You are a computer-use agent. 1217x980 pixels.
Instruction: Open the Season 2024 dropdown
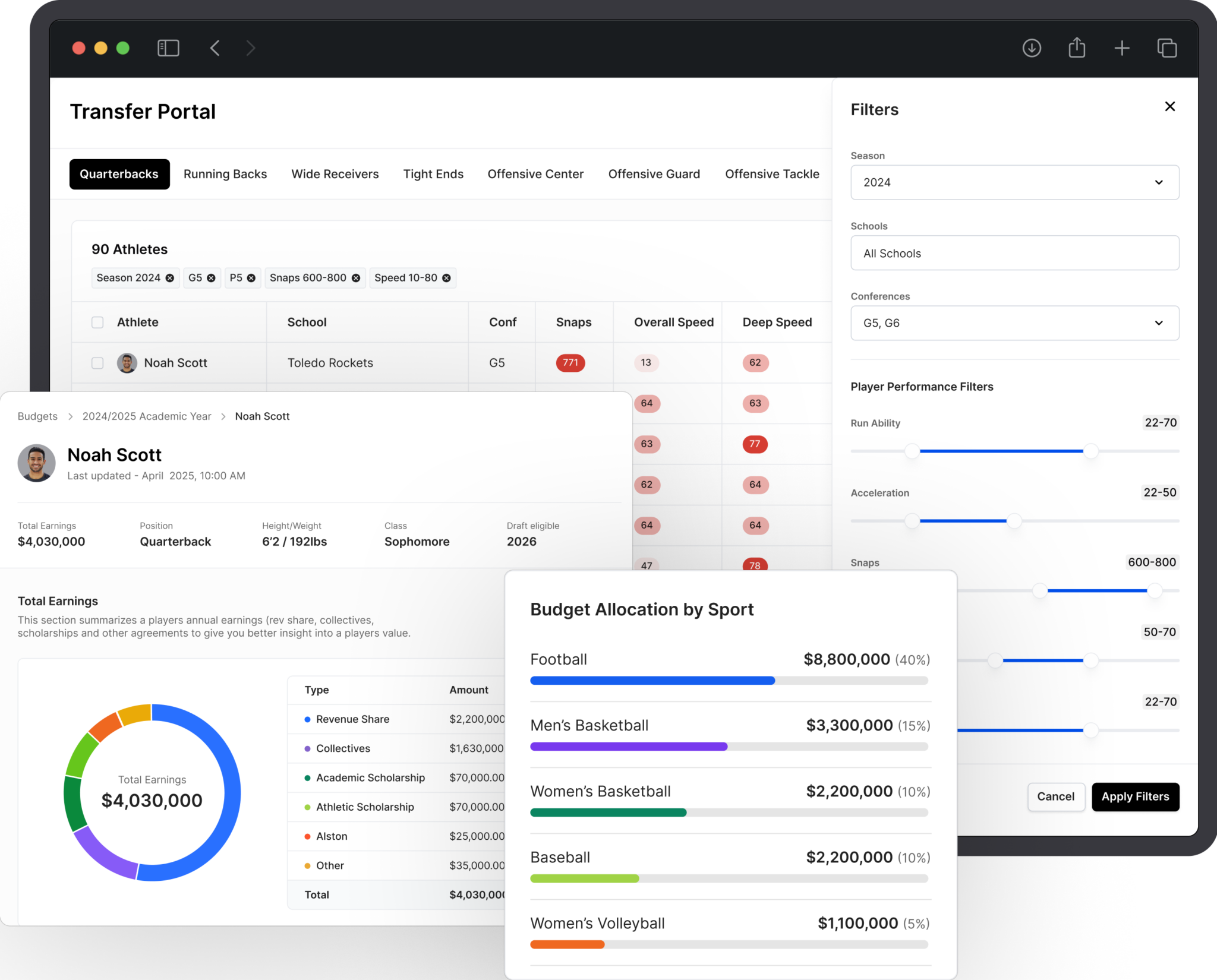pos(1014,182)
